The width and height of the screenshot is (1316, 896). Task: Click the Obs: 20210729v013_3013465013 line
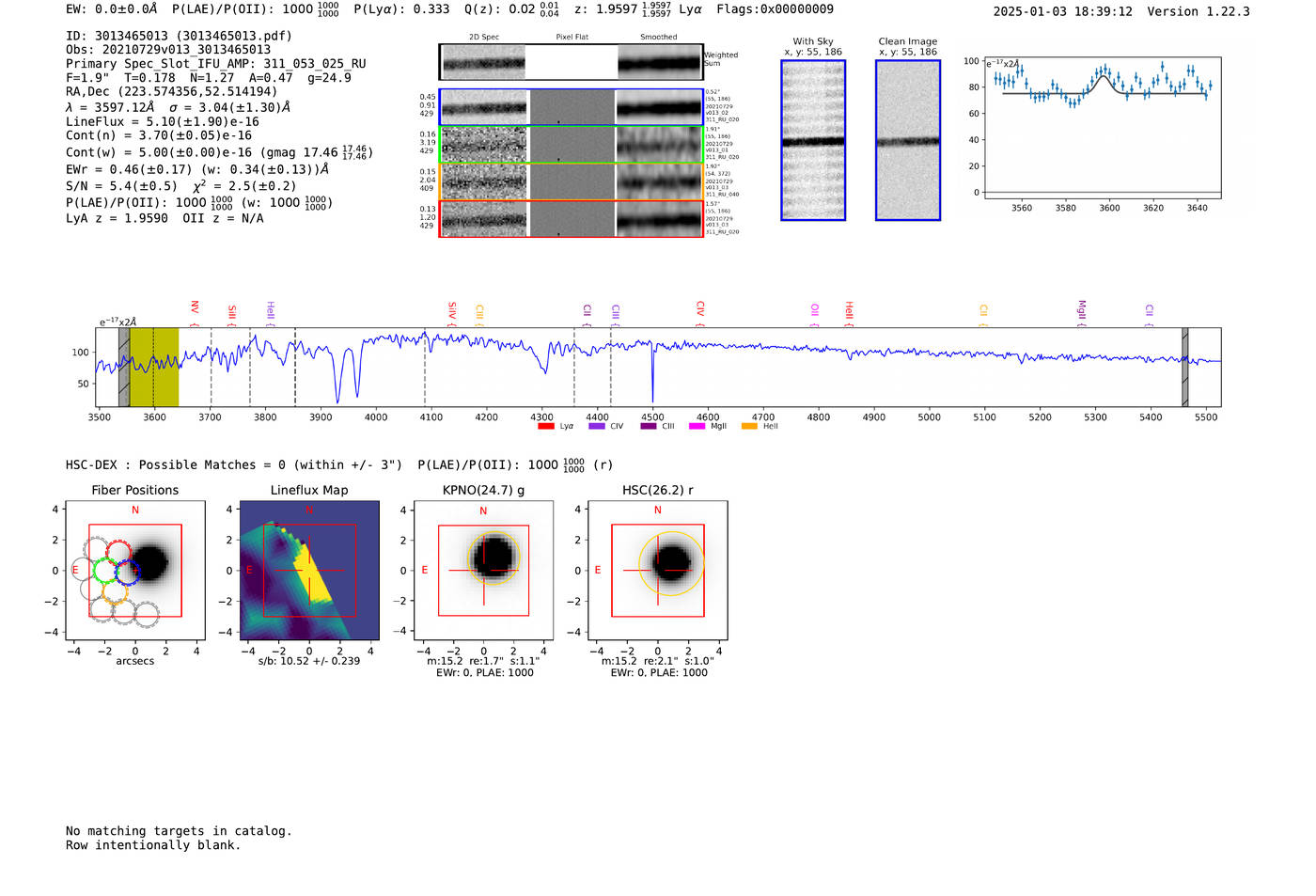pos(168,50)
